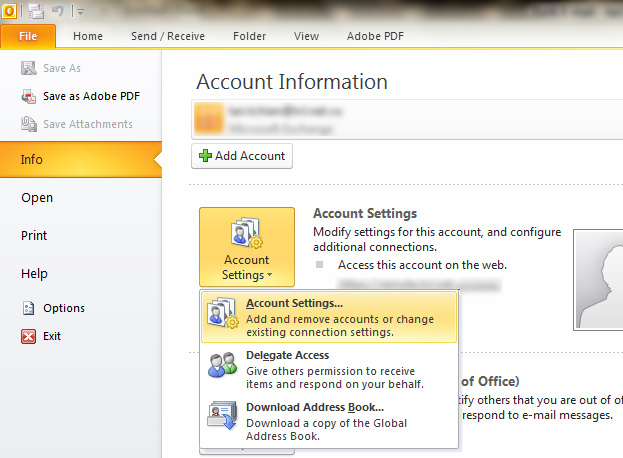The height and width of the screenshot is (458, 623).
Task: Click the Save as Adobe PDF icon
Action: [29, 96]
